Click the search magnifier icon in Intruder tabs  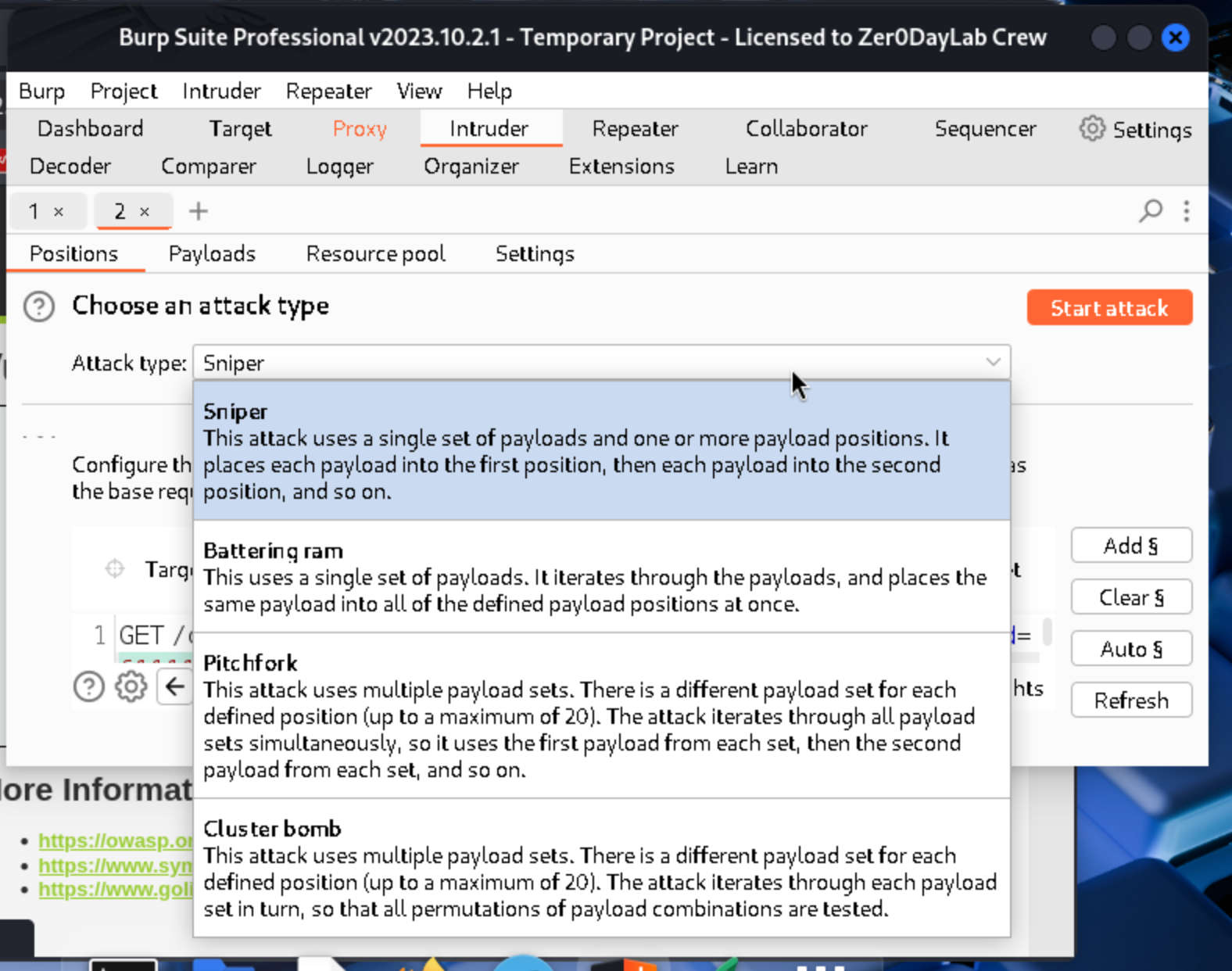click(1150, 211)
